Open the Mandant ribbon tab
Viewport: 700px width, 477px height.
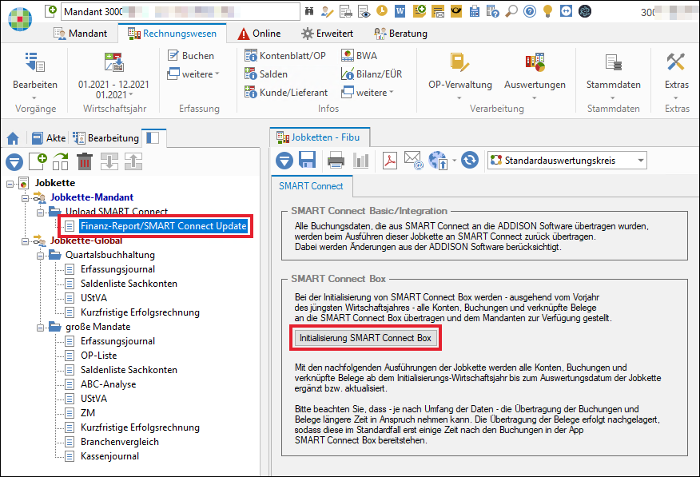pyautogui.click(x=80, y=33)
